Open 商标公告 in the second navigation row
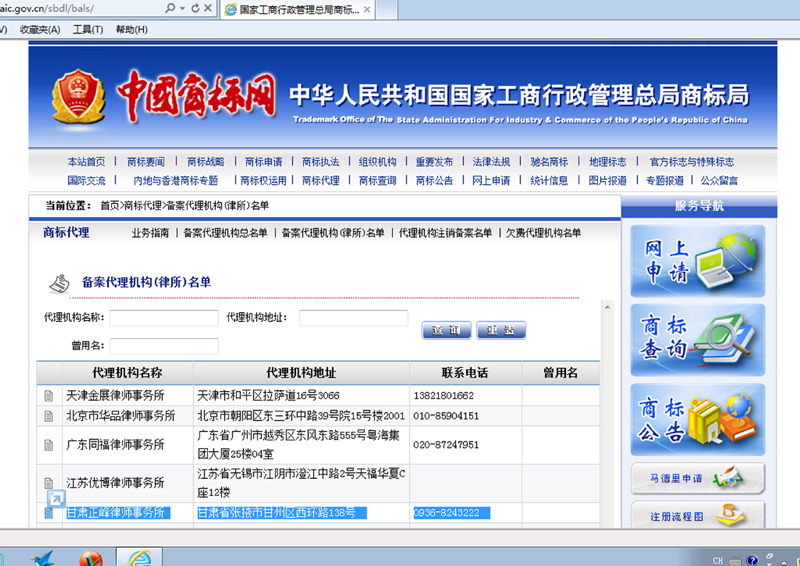This screenshot has height=566, width=800. [434, 180]
